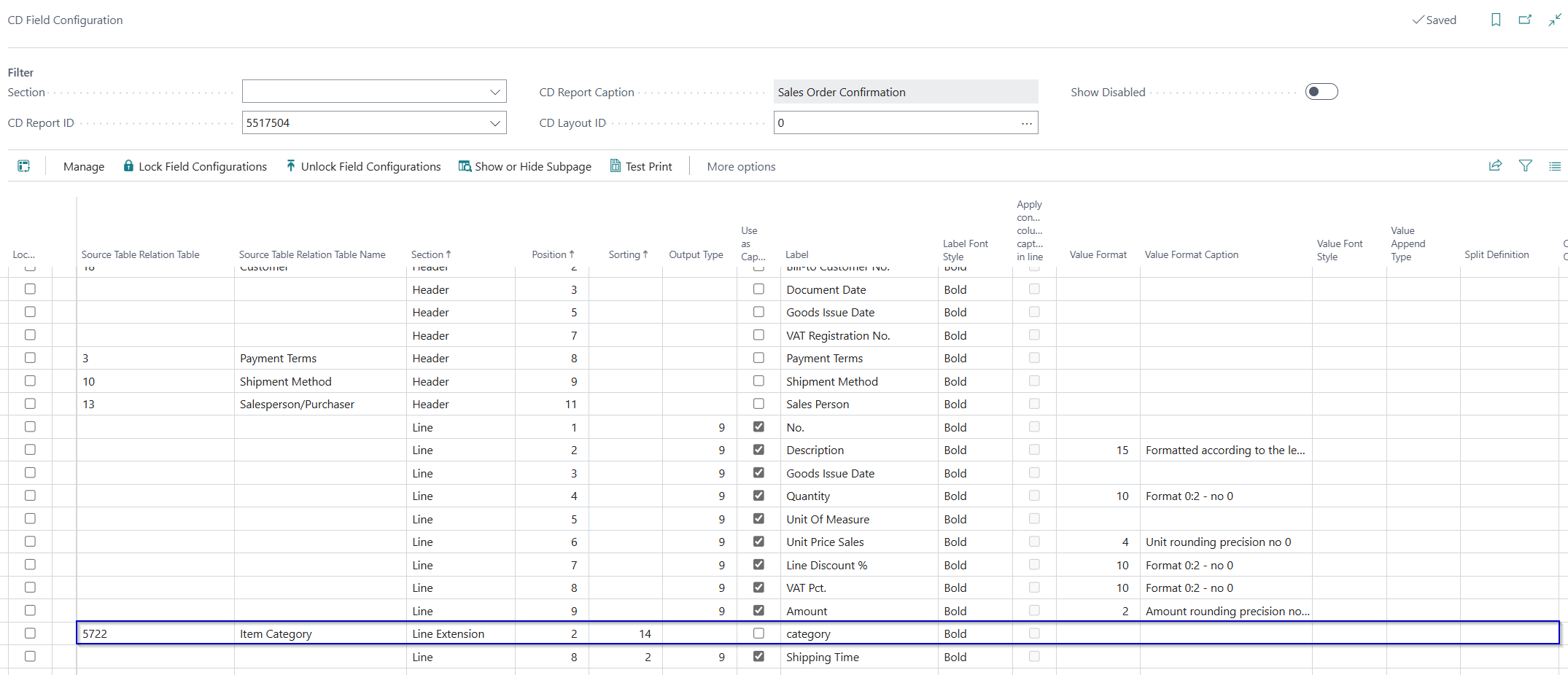Open the Output Type column header menu
Viewport: 1568px width, 675px height.
point(696,254)
